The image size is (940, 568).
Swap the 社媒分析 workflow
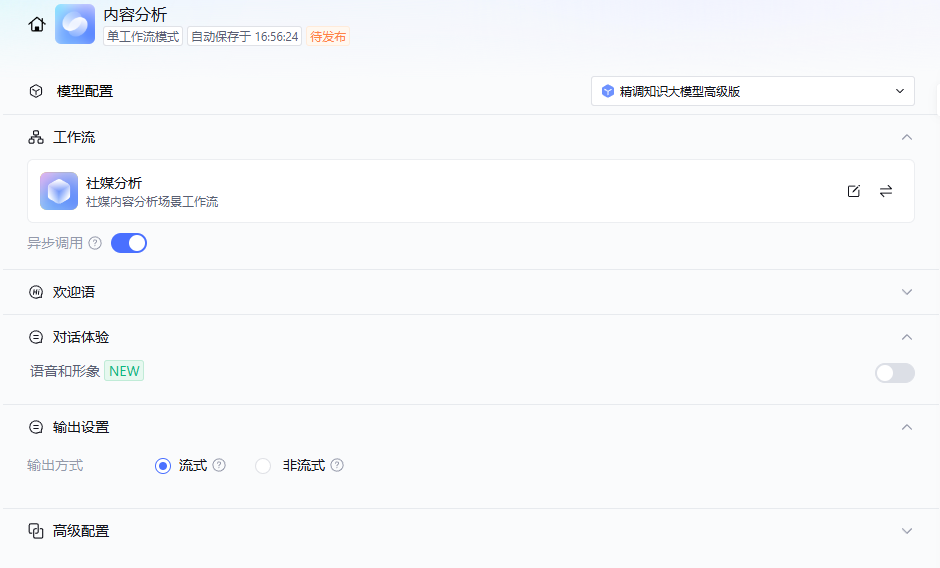886,191
